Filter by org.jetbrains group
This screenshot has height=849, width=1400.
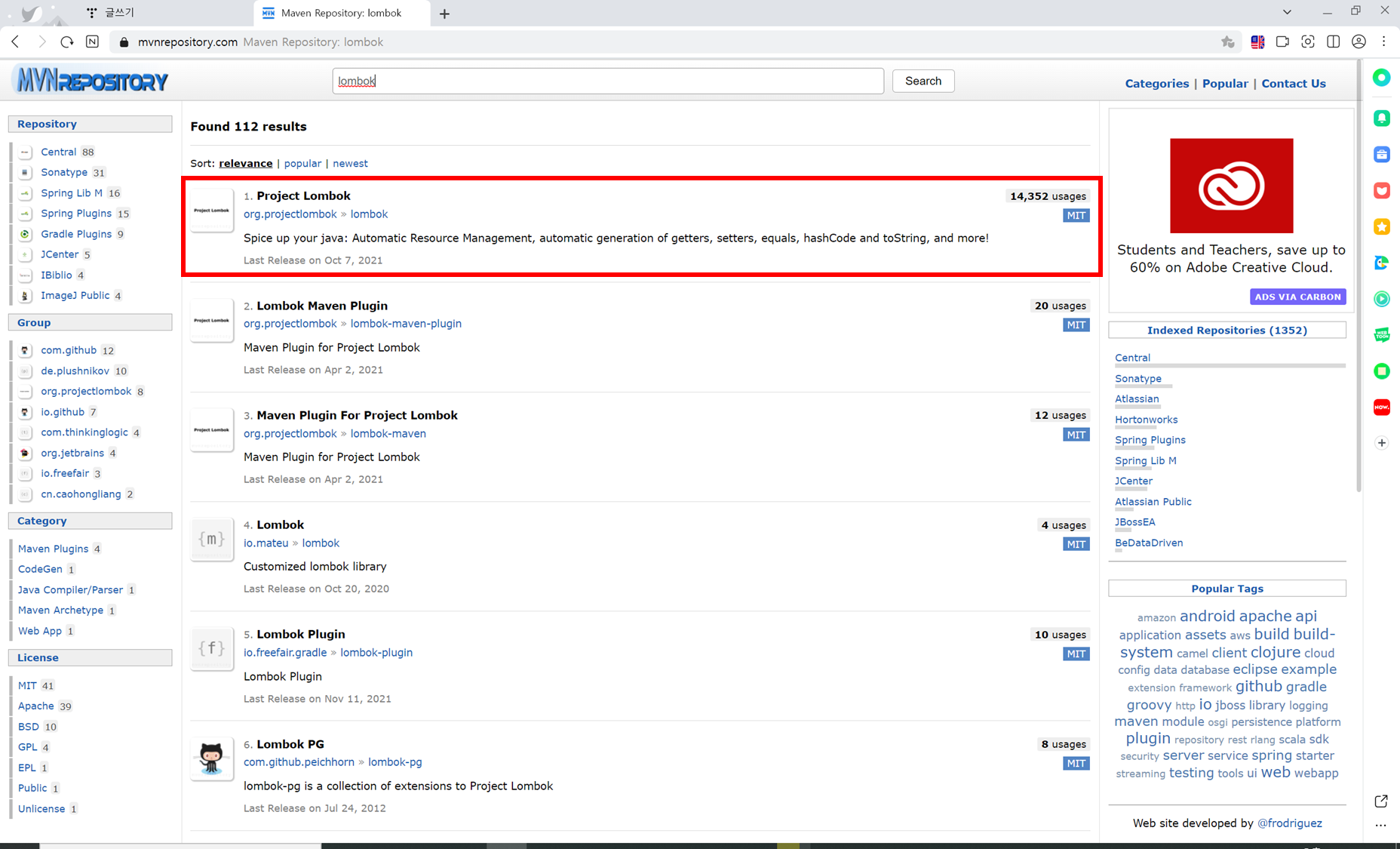coord(72,453)
